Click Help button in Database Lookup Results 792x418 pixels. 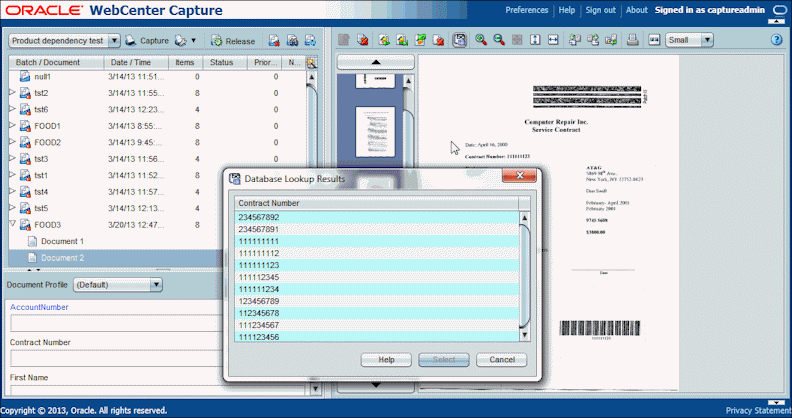click(386, 359)
